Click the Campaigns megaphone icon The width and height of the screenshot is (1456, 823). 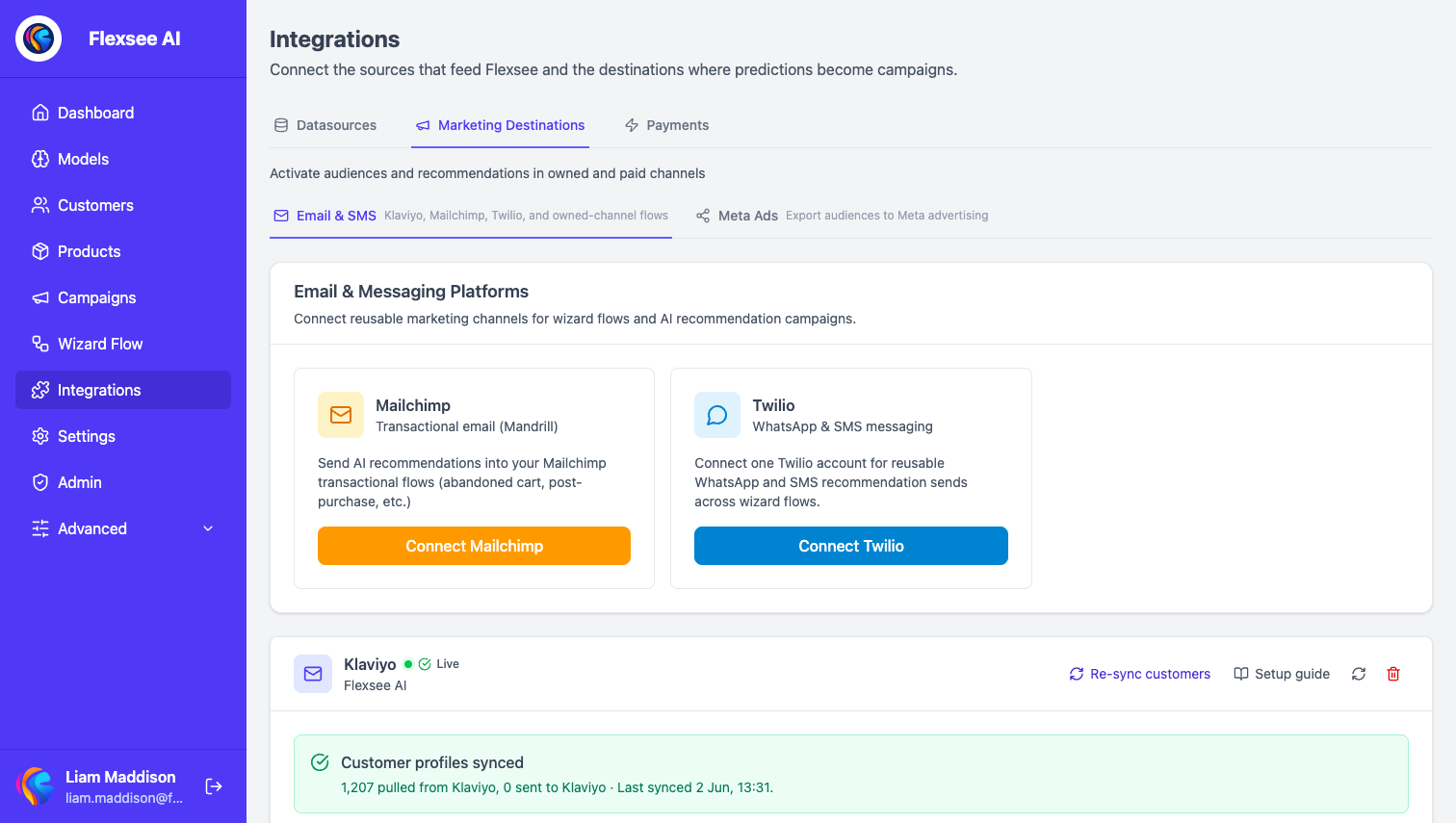(x=40, y=297)
